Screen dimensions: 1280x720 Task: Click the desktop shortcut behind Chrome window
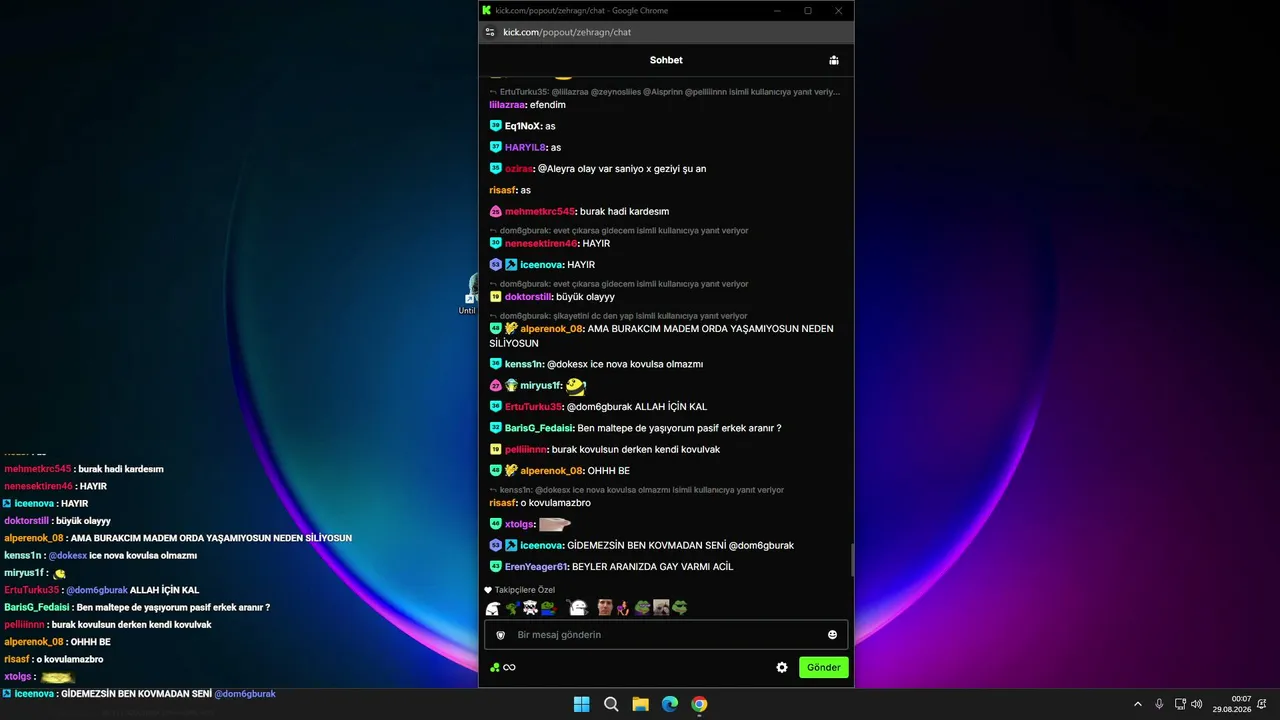(x=469, y=295)
